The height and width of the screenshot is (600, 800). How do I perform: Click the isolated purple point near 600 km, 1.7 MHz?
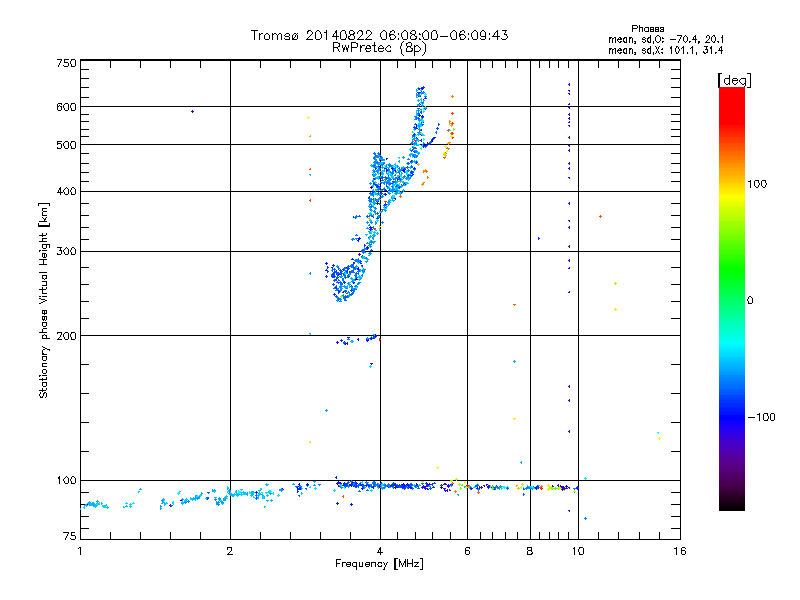click(192, 111)
